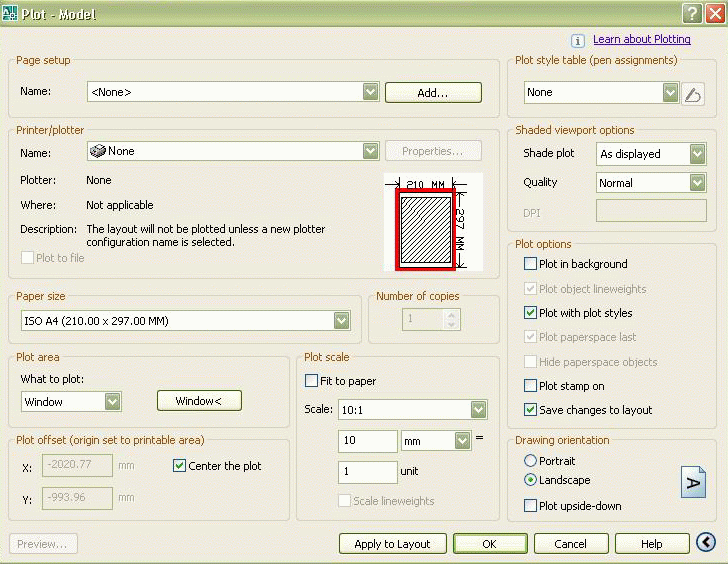The width and height of the screenshot is (728, 564).
Task: Expand the Printer/plotter name dropdown
Action: 370,151
